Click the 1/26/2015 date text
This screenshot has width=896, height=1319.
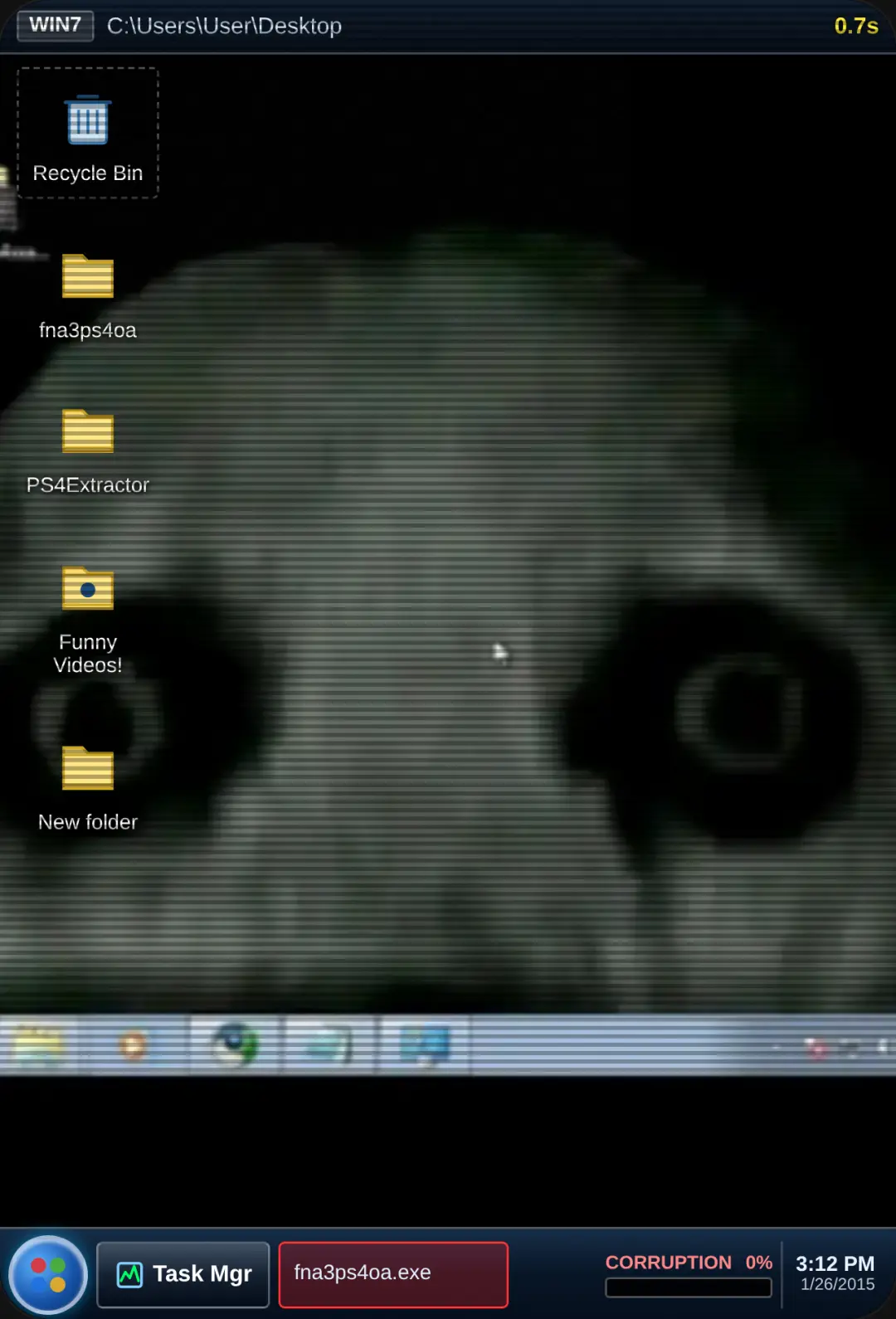[838, 1284]
